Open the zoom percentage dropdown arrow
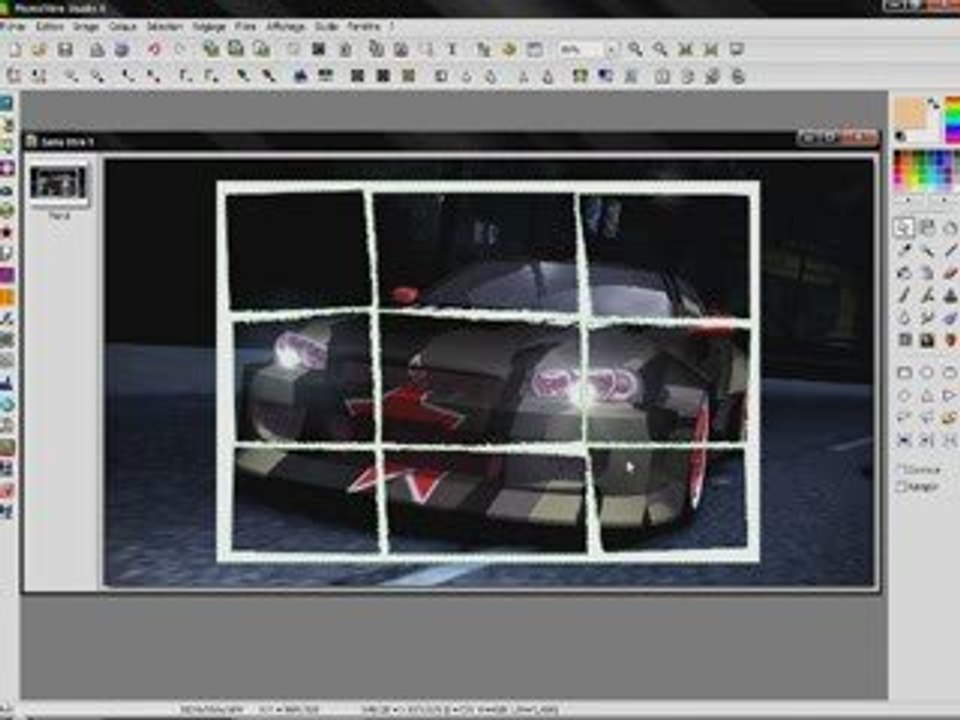The image size is (960, 720). (611, 50)
